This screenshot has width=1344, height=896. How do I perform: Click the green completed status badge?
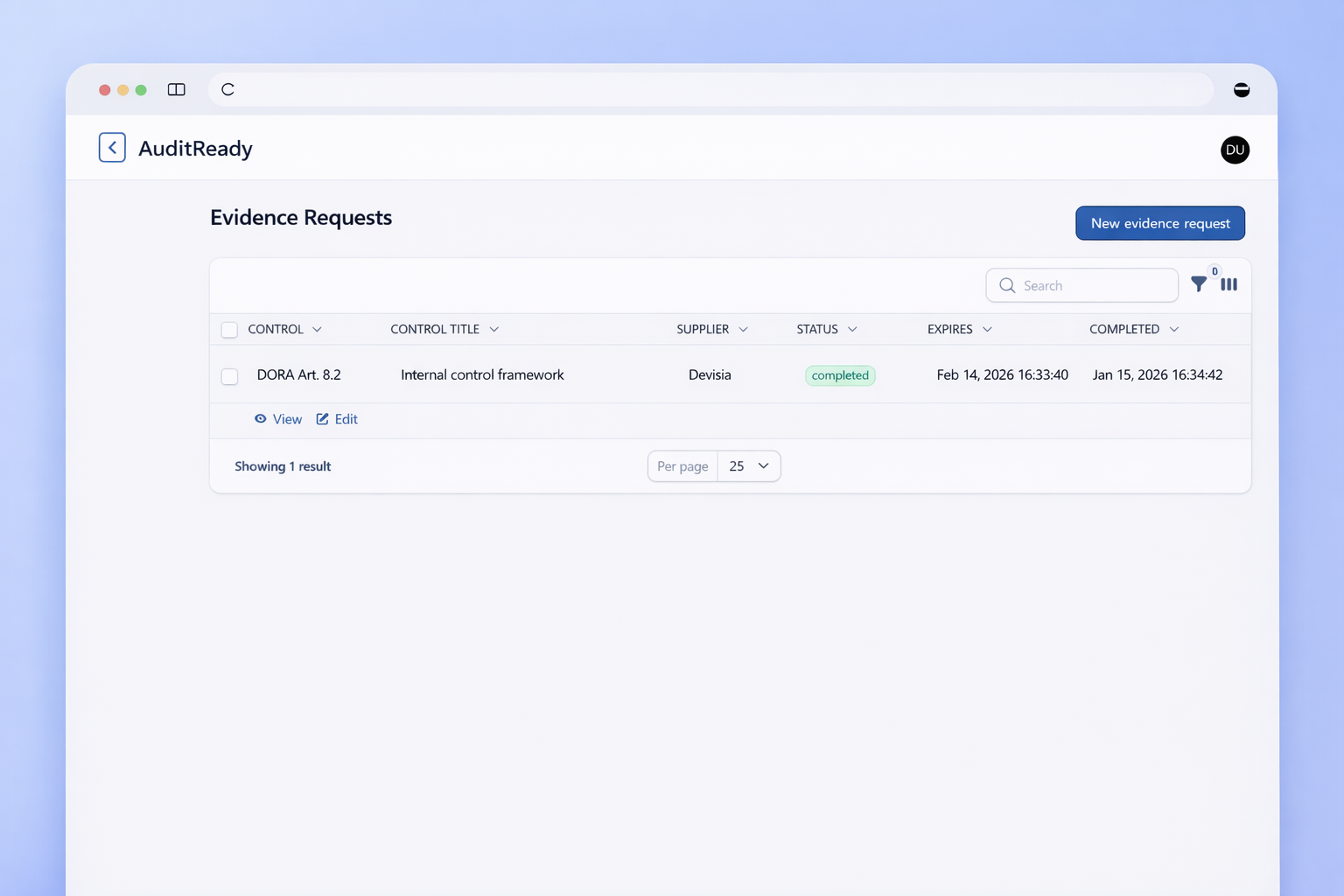coord(840,375)
